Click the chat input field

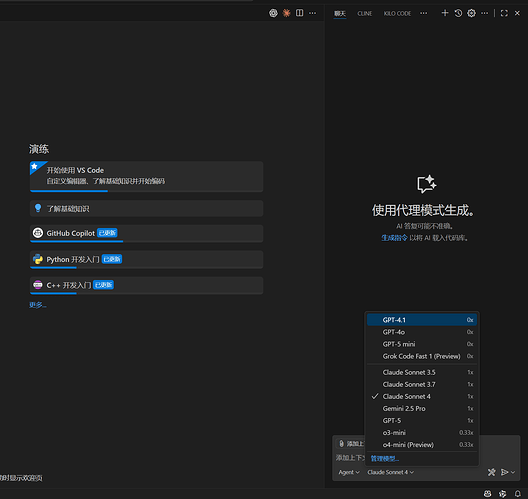350,458
